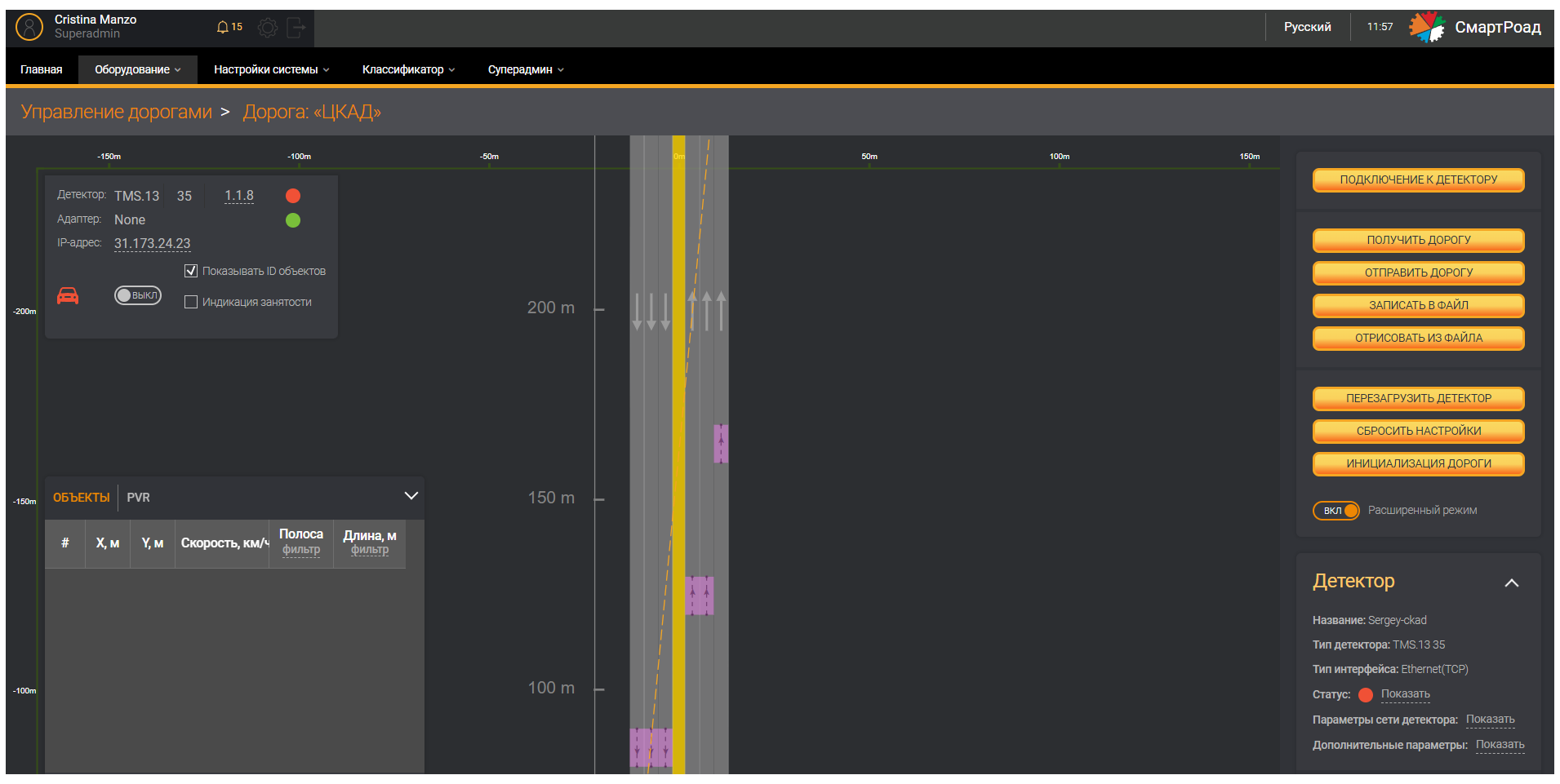Image resolution: width=1560 pixels, height=784 pixels.
Task: Click ПОЛУЧИТЬ ДОРОГУ button
Action: (x=1419, y=240)
